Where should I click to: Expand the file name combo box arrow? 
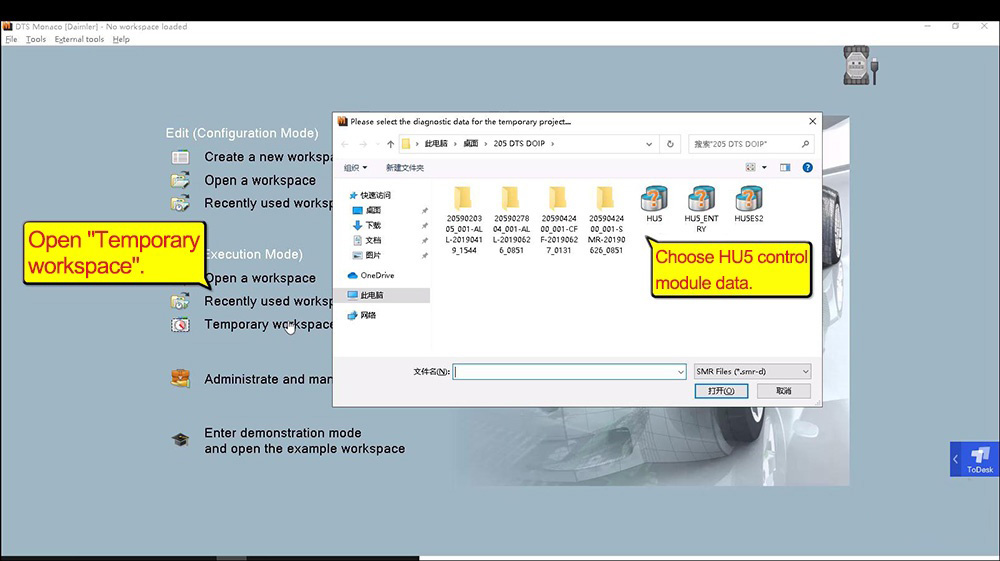click(x=680, y=372)
